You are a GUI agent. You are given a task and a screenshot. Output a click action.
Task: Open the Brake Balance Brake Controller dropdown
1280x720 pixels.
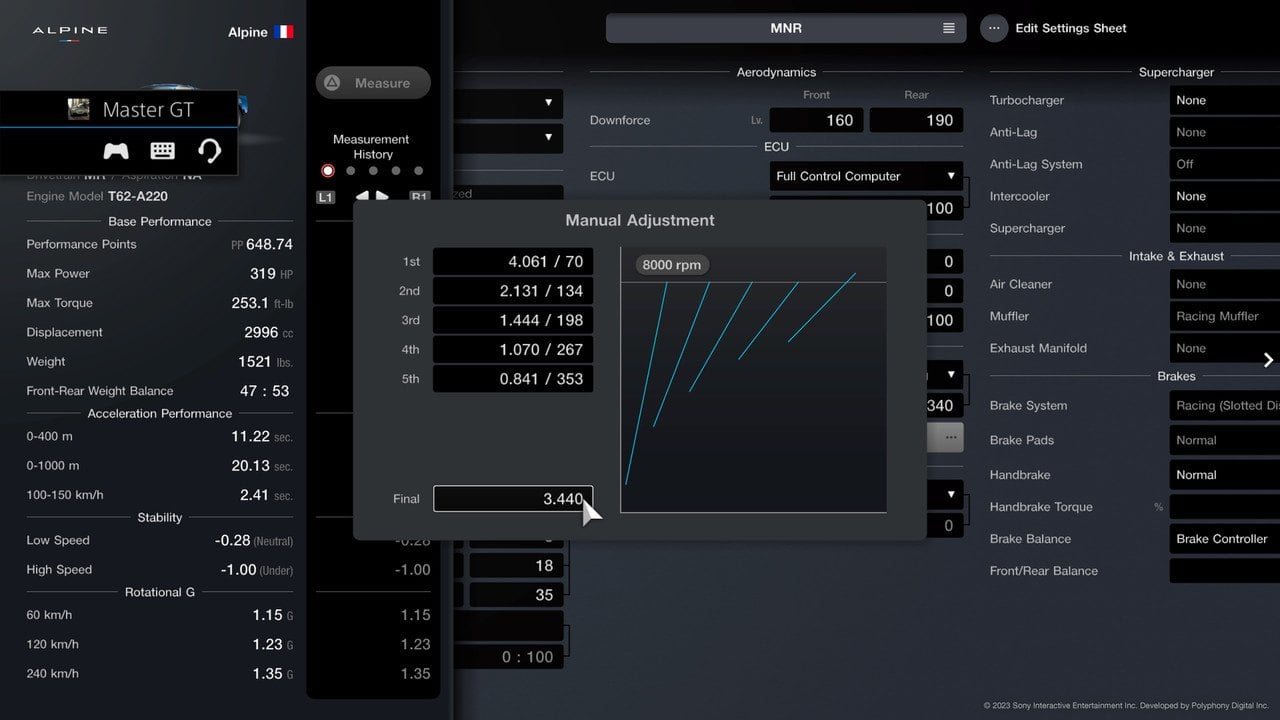1224,539
